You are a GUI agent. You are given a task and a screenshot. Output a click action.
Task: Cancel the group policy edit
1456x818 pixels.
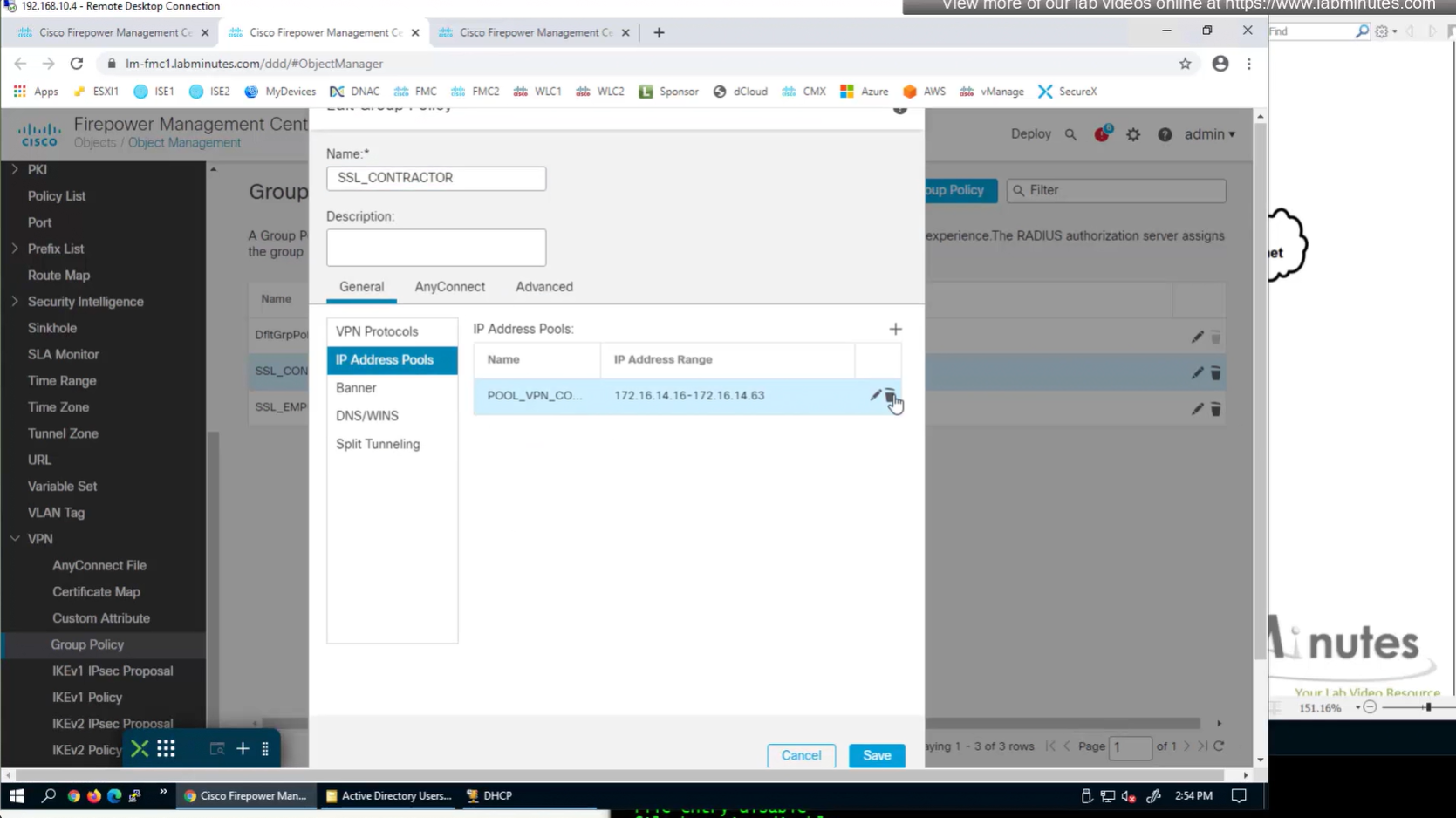801,755
